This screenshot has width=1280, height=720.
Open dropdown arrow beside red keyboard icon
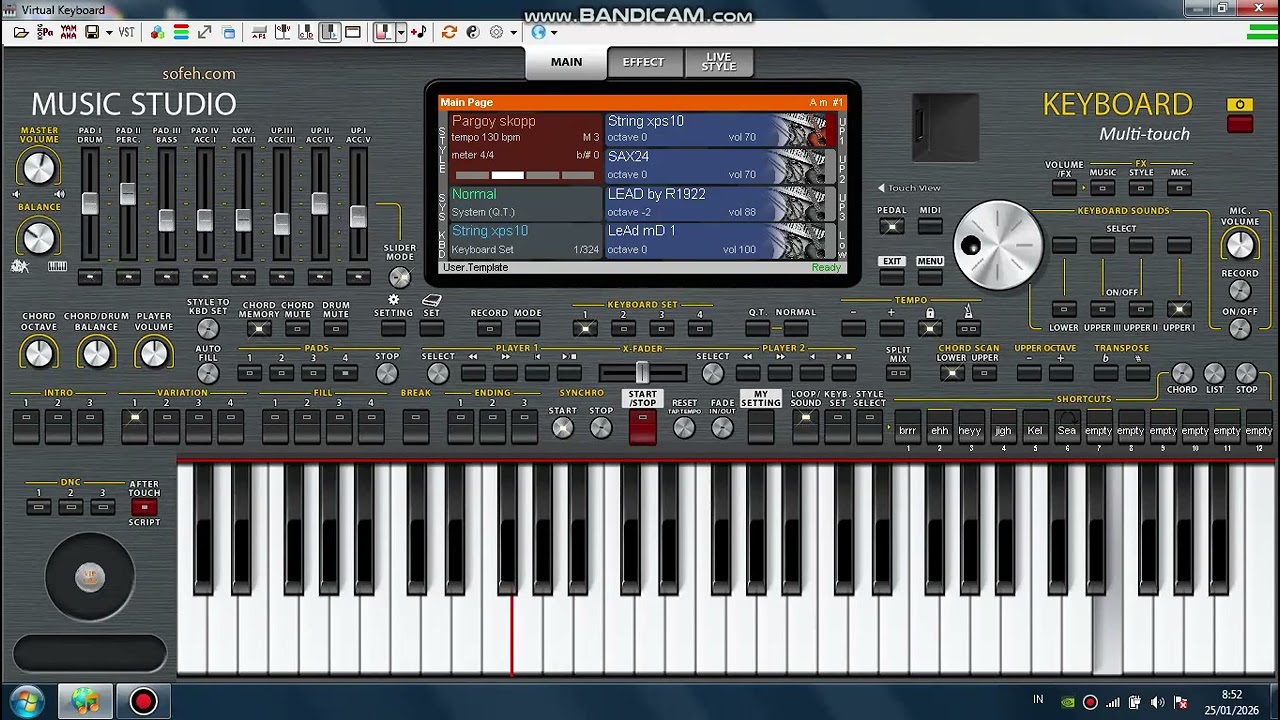pos(401,33)
